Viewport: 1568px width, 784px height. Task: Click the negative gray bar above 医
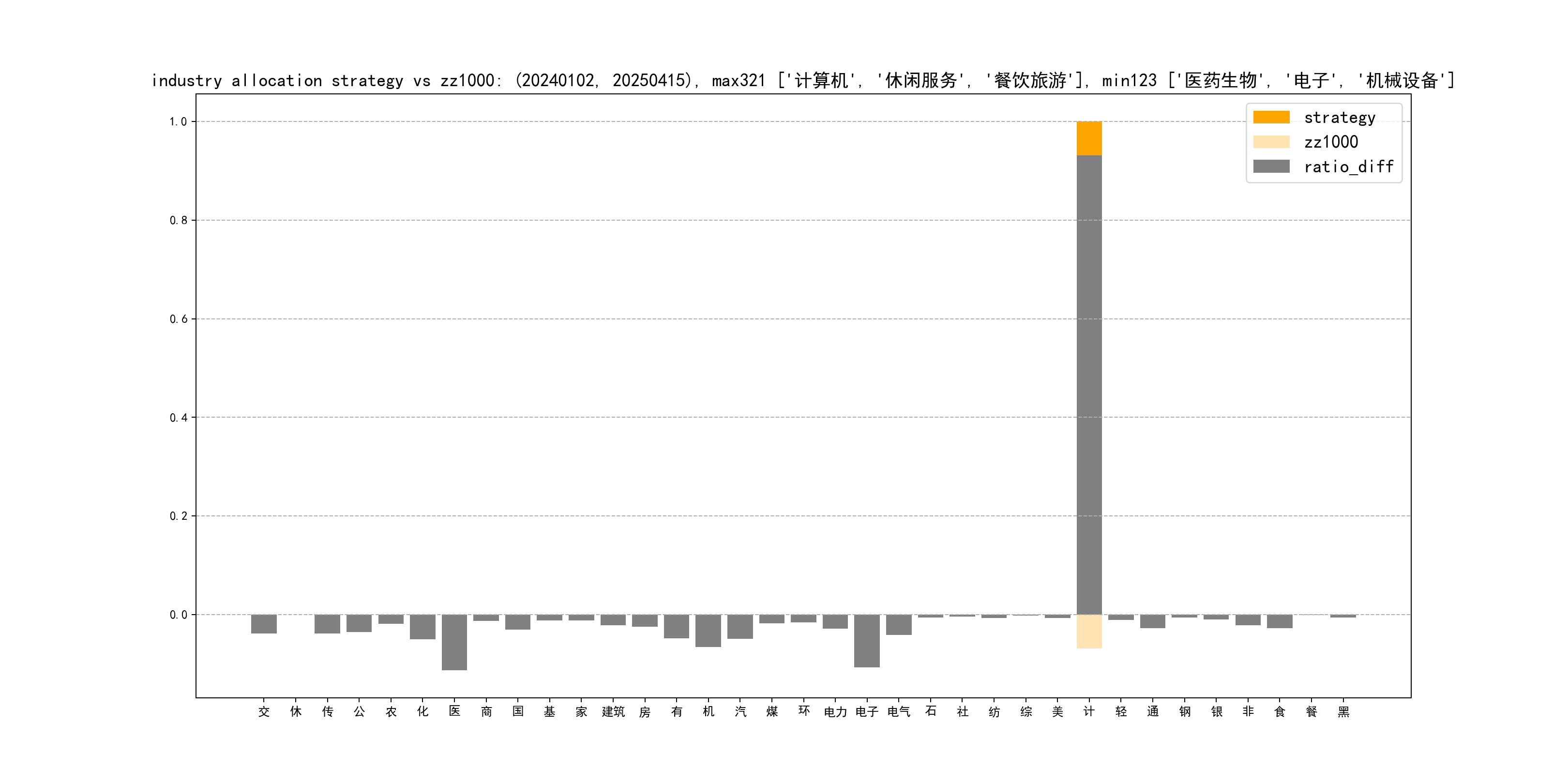click(454, 642)
